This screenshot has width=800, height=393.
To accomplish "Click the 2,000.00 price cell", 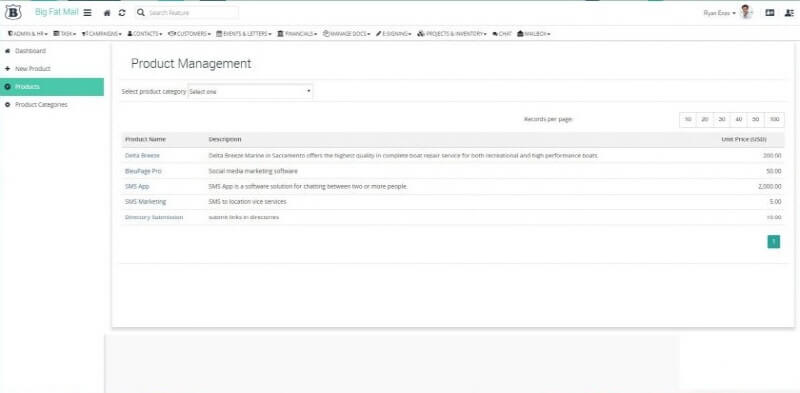I will pos(770,186).
